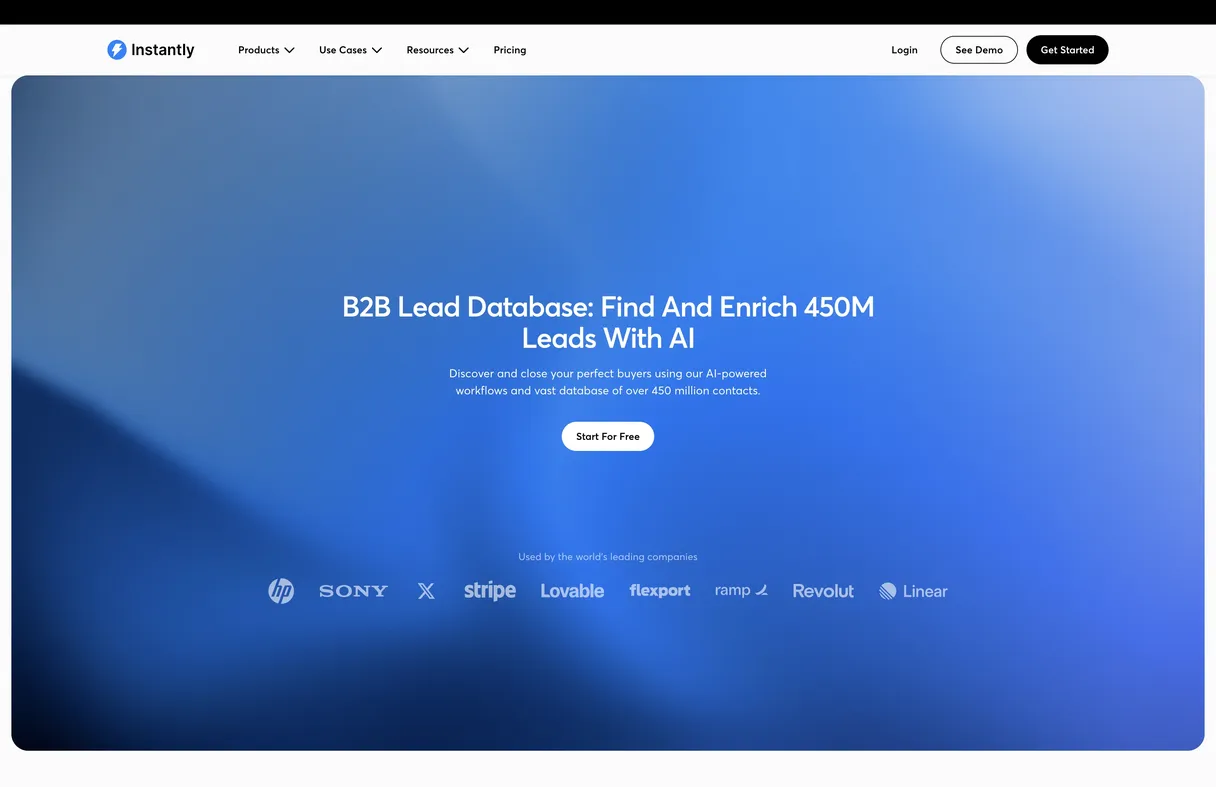Click the Stripe logo
This screenshot has height=787, width=1216.
(x=490, y=591)
